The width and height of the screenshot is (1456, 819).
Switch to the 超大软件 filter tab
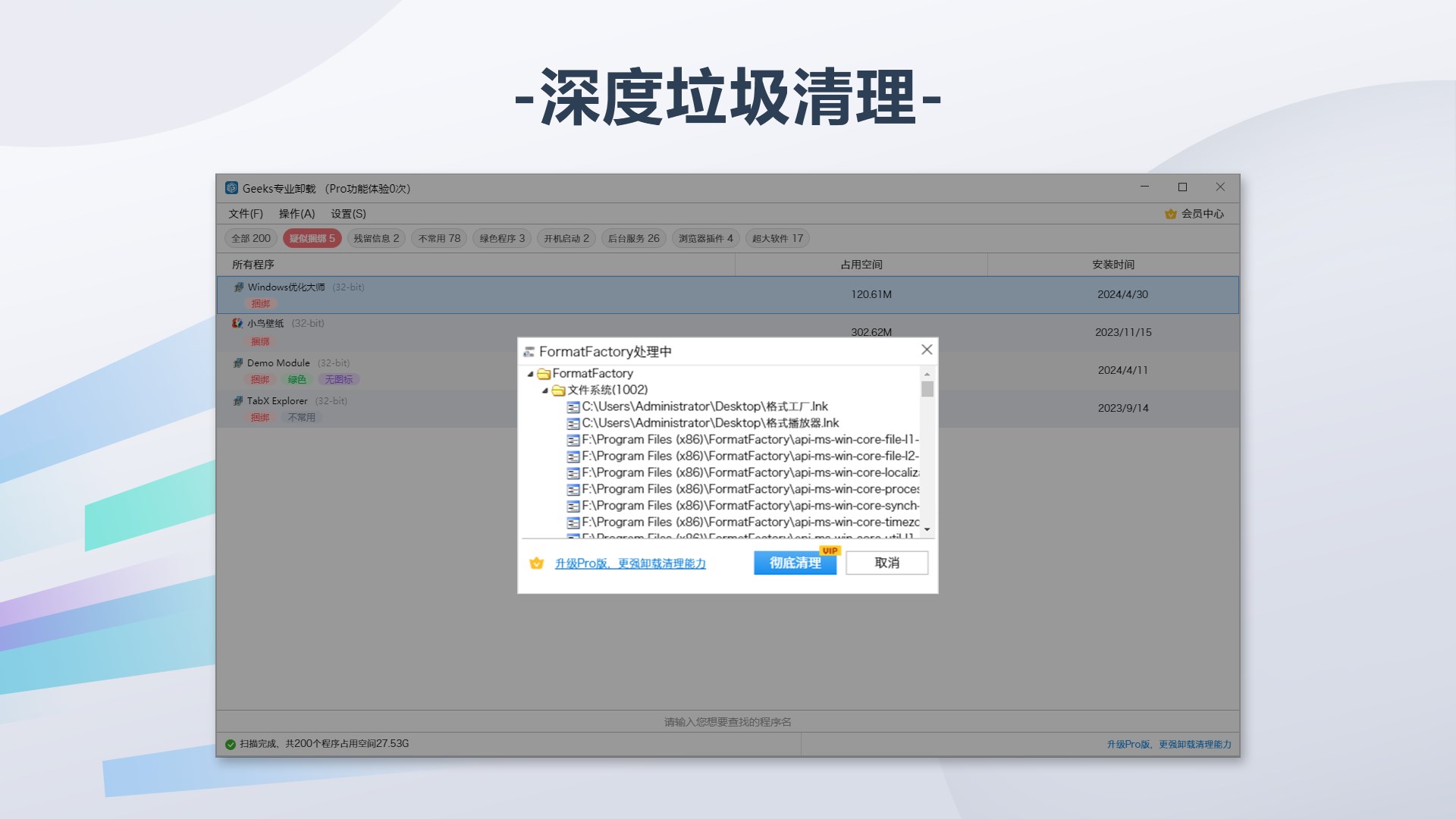(x=777, y=238)
